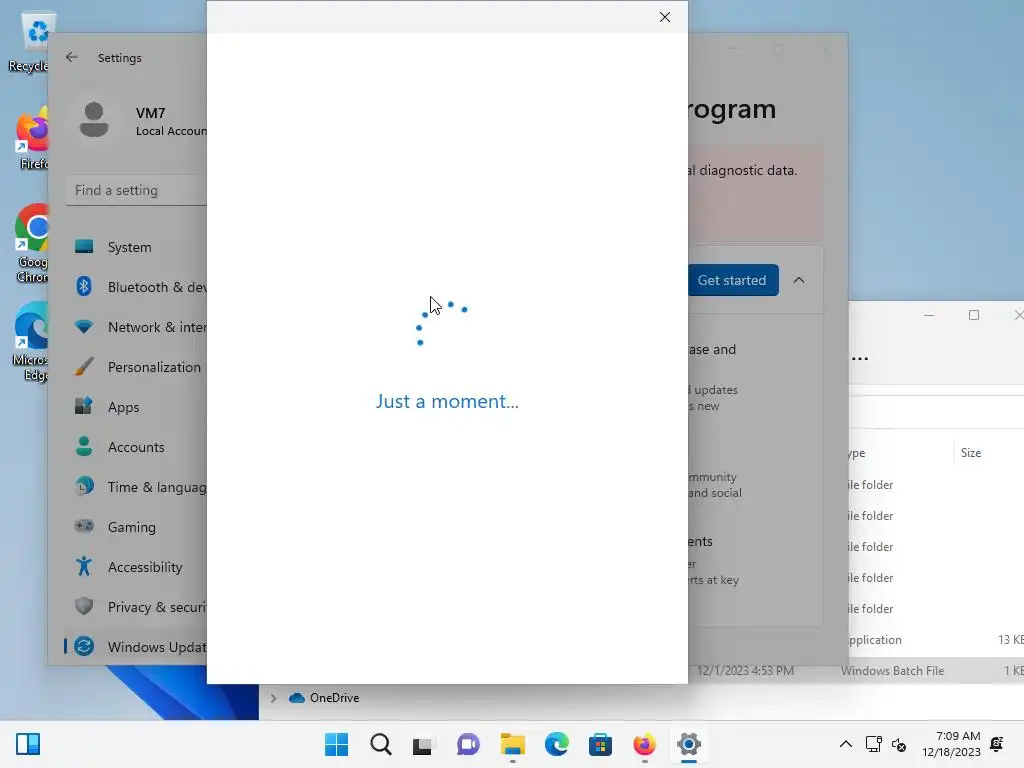Open Bluetooth & devices category
The image size is (1024, 768).
135,287
